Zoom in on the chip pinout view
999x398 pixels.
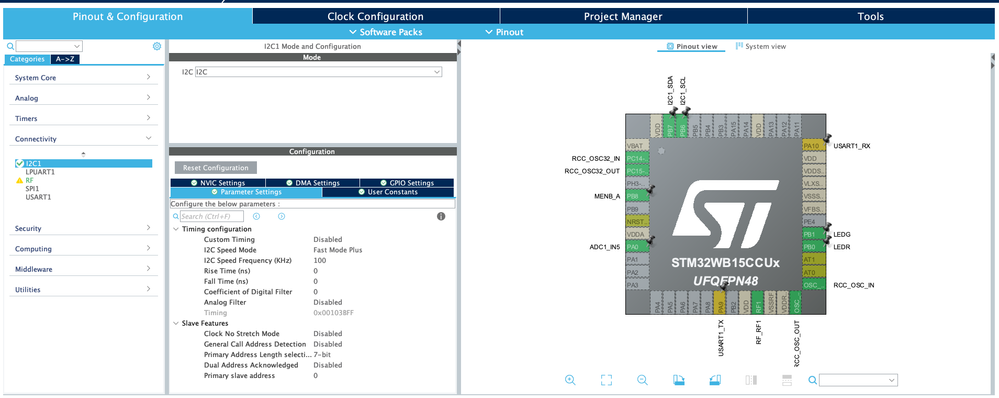[x=570, y=380]
